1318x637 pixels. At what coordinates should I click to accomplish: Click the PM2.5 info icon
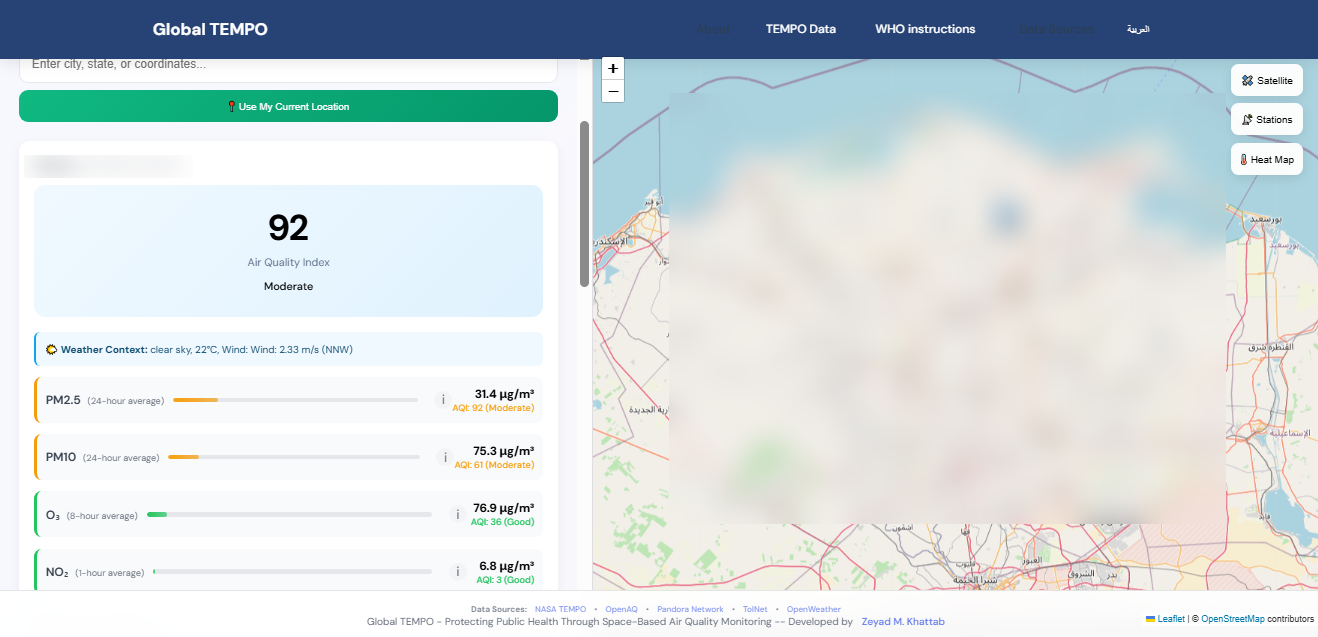[443, 400]
